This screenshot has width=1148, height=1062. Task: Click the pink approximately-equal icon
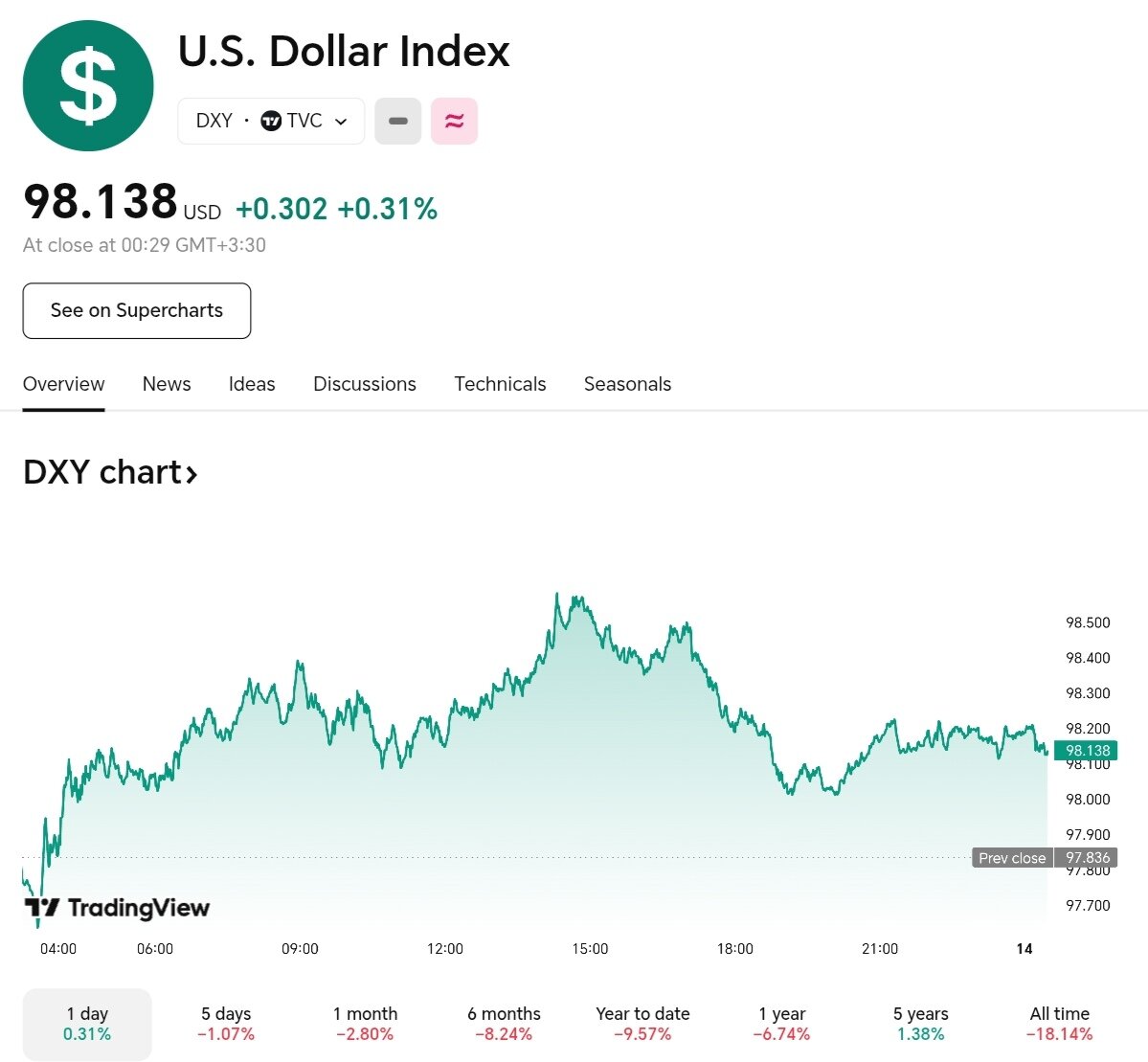(454, 121)
